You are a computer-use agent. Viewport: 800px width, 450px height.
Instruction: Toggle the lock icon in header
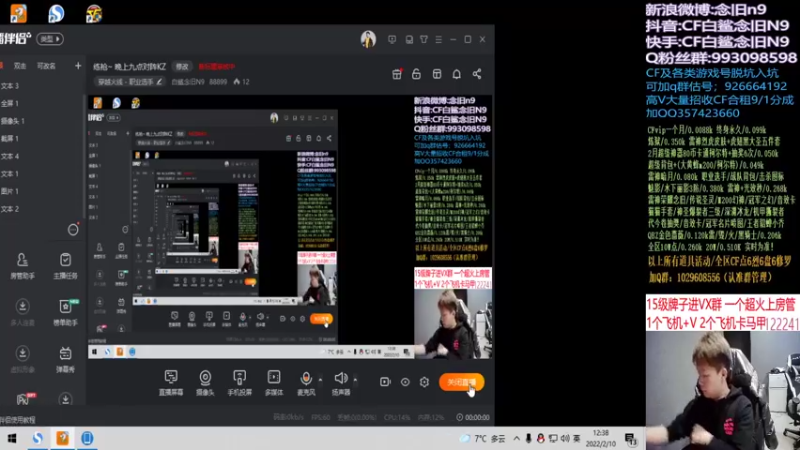(416, 74)
